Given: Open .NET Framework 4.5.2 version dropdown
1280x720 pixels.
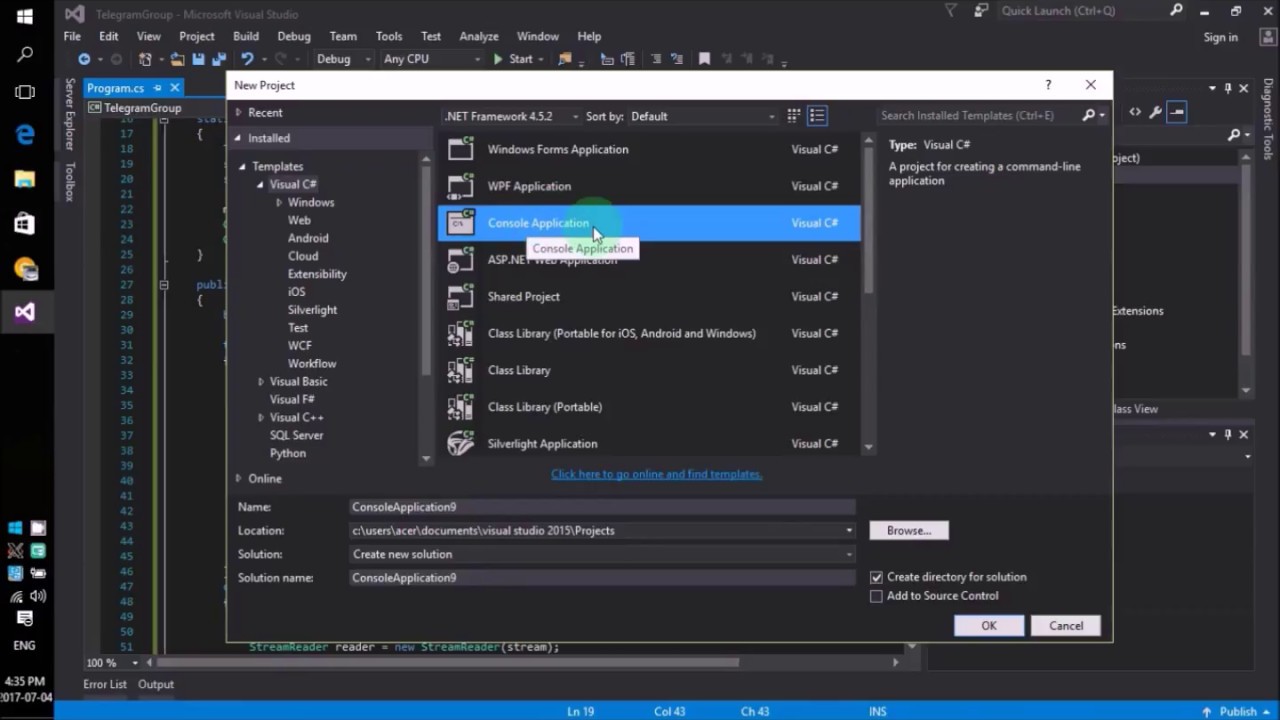Looking at the screenshot, I should click(x=511, y=116).
